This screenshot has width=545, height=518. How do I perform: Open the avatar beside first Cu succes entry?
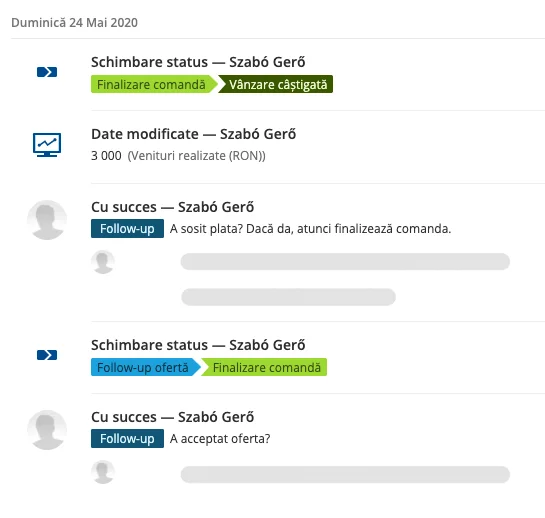click(x=47, y=220)
